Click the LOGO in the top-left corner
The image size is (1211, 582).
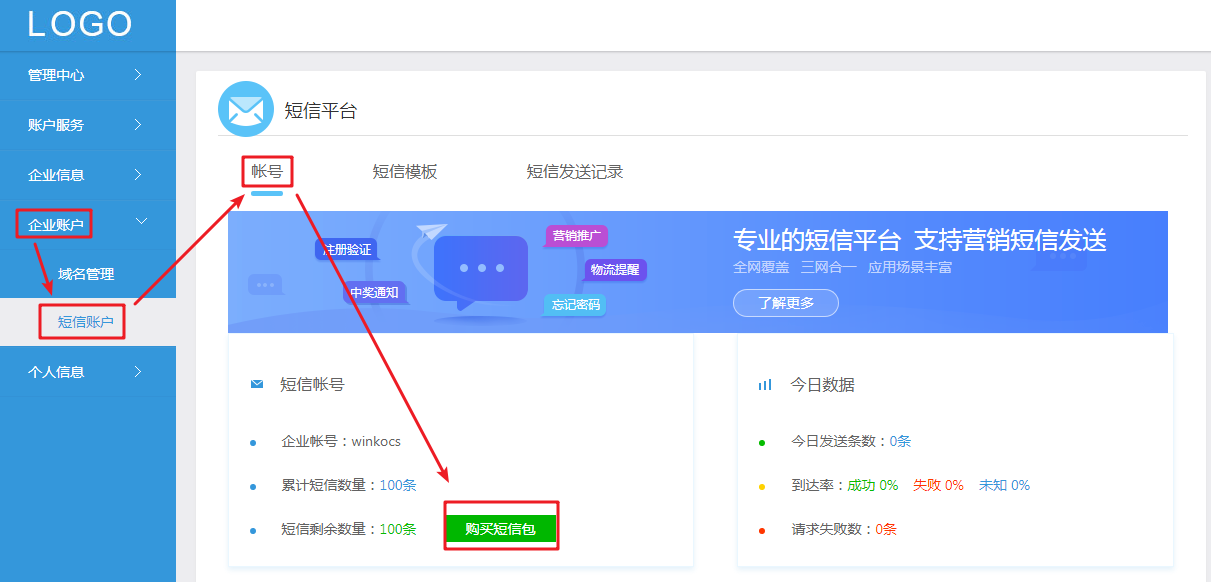pyautogui.click(x=80, y=24)
